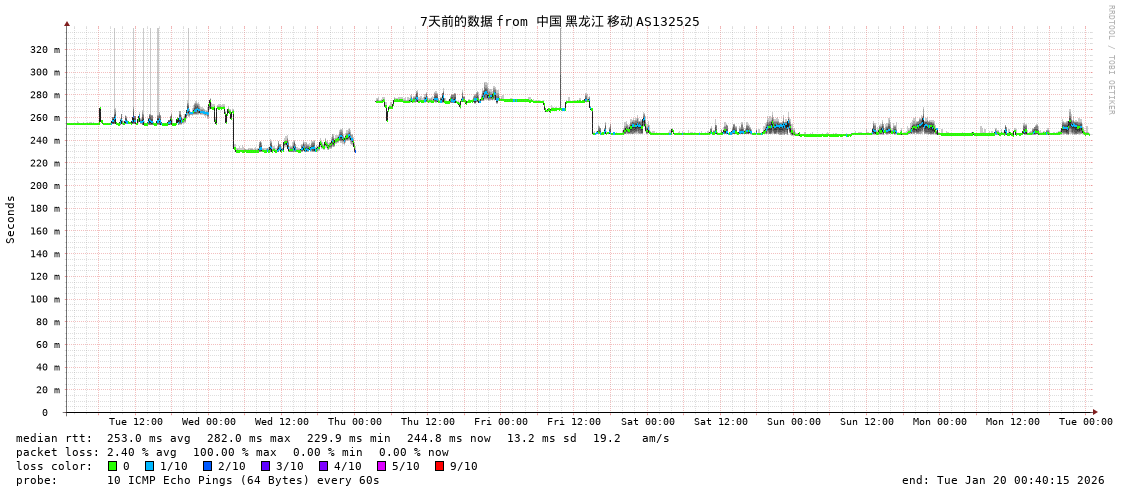Viewport: 1121px width, 494px height.
Task: Click the 100 m y-axis label
Action: tap(44, 299)
